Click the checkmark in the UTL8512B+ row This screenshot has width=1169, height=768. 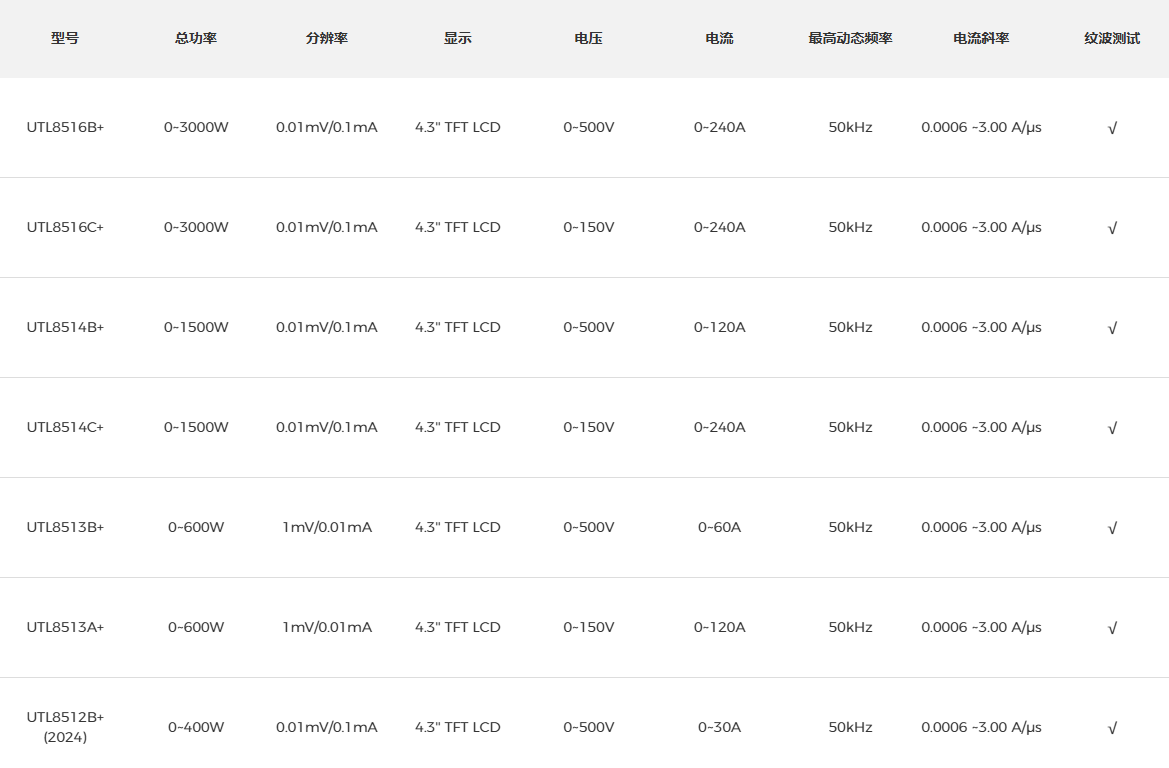click(x=1112, y=728)
